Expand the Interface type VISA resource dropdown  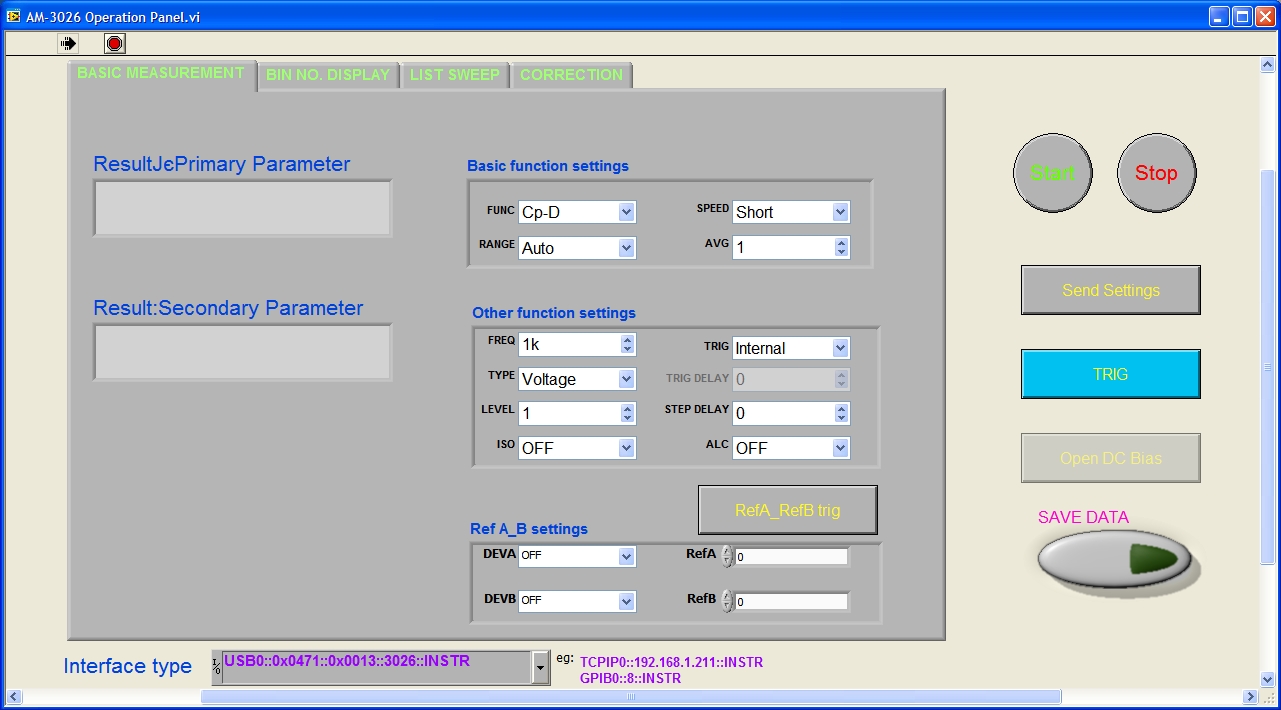pos(541,667)
